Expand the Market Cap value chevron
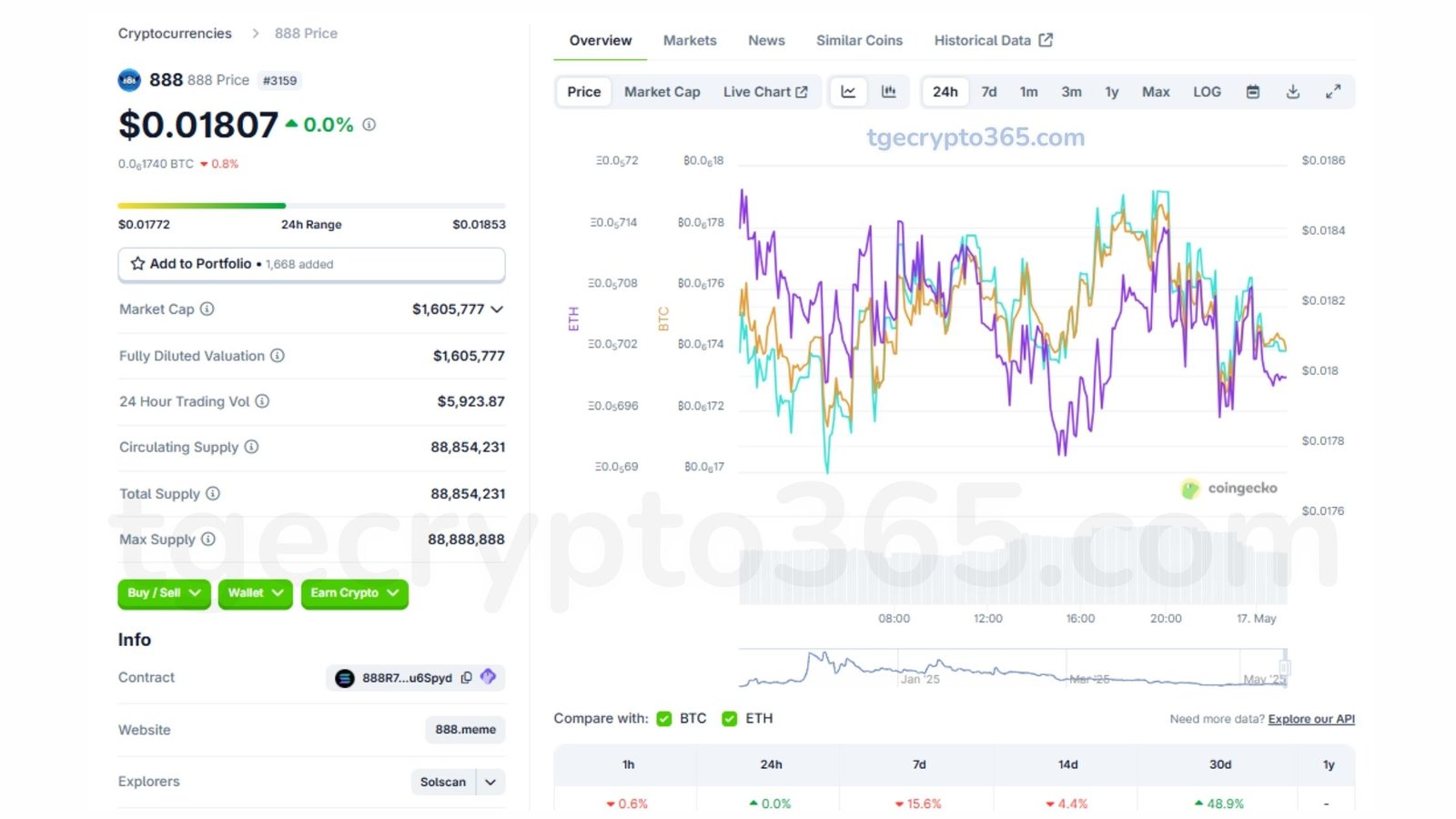This screenshot has width=1456, height=819. point(497,309)
